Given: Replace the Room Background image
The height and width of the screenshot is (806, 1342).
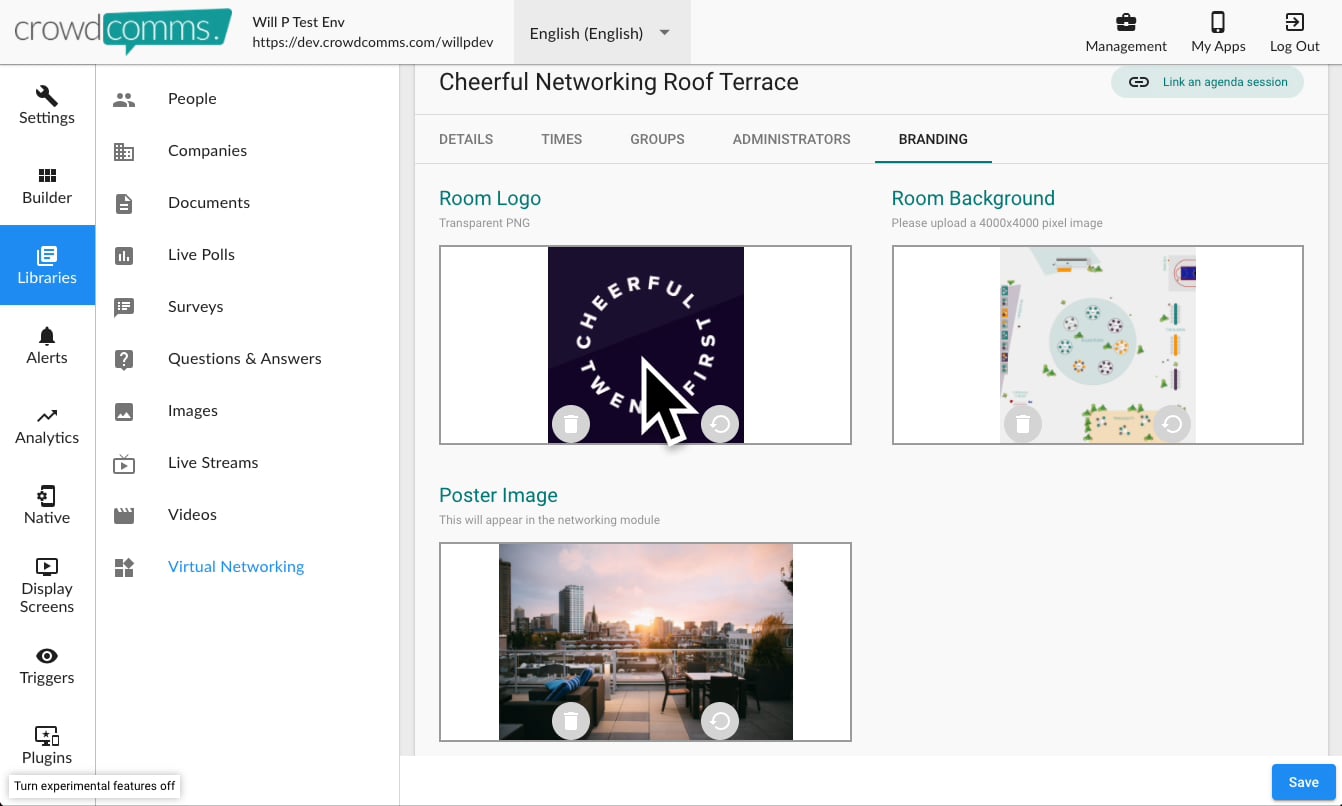Looking at the screenshot, I should 1172,424.
